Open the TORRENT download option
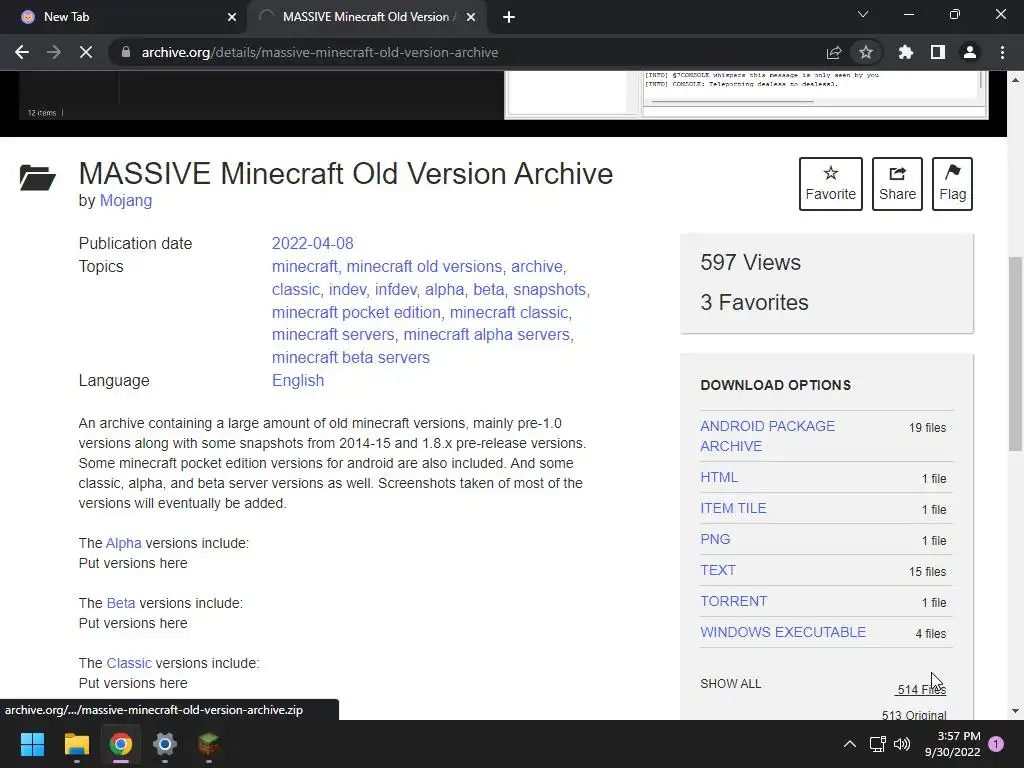The width and height of the screenshot is (1024, 768). click(x=733, y=601)
